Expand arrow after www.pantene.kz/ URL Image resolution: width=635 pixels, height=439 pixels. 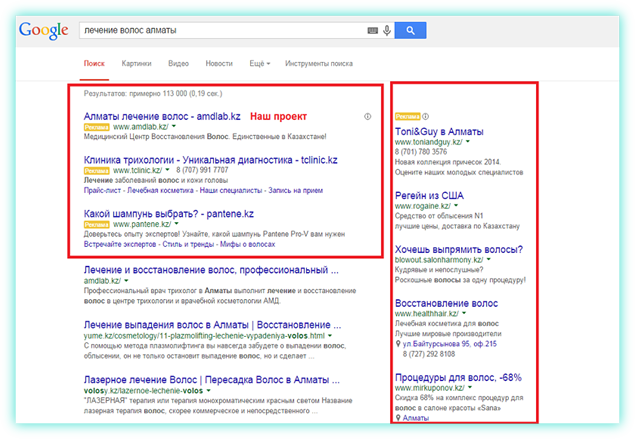pyautogui.click(x=177, y=224)
